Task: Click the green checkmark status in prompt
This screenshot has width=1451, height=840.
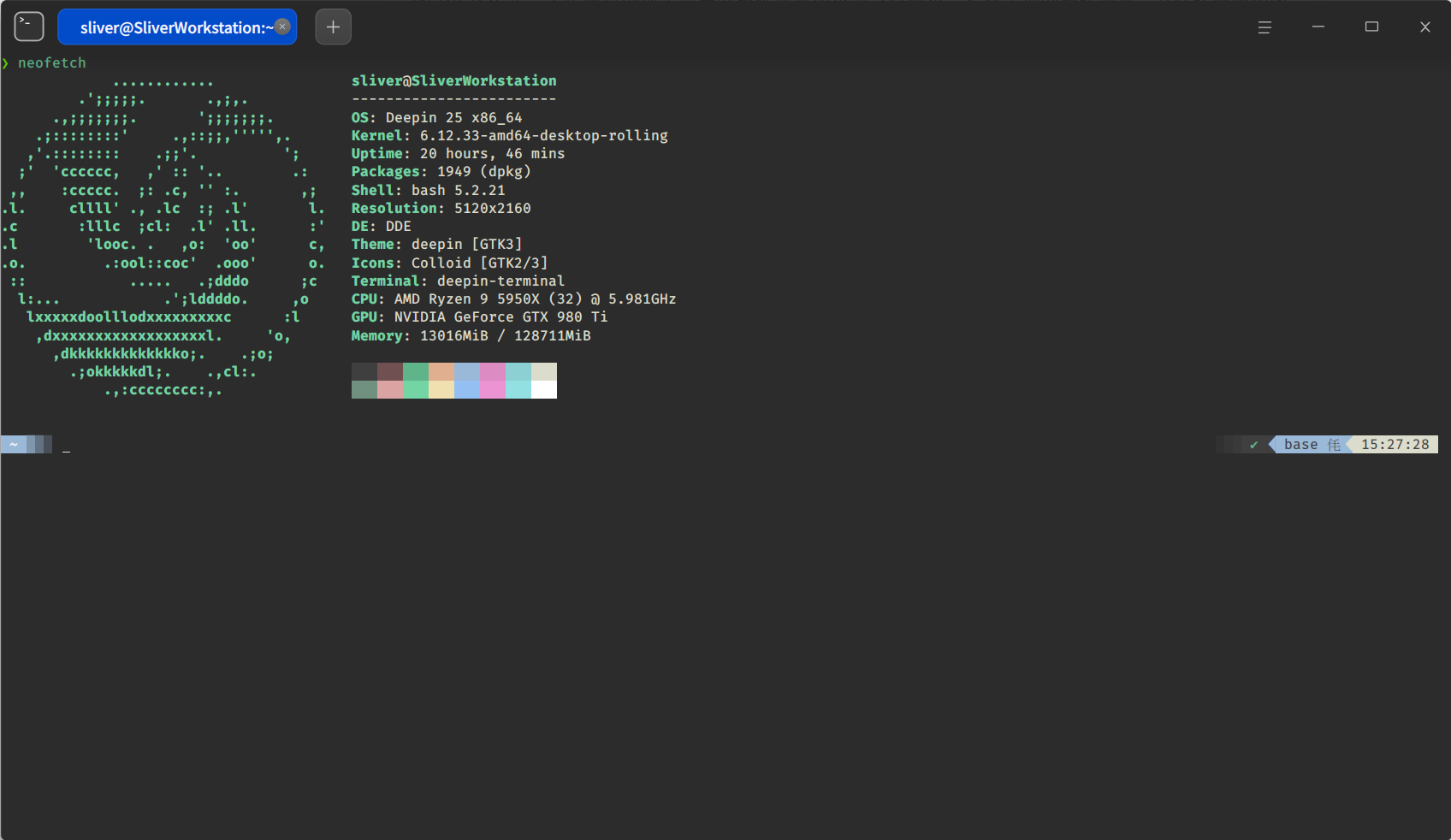Action: click(1254, 445)
